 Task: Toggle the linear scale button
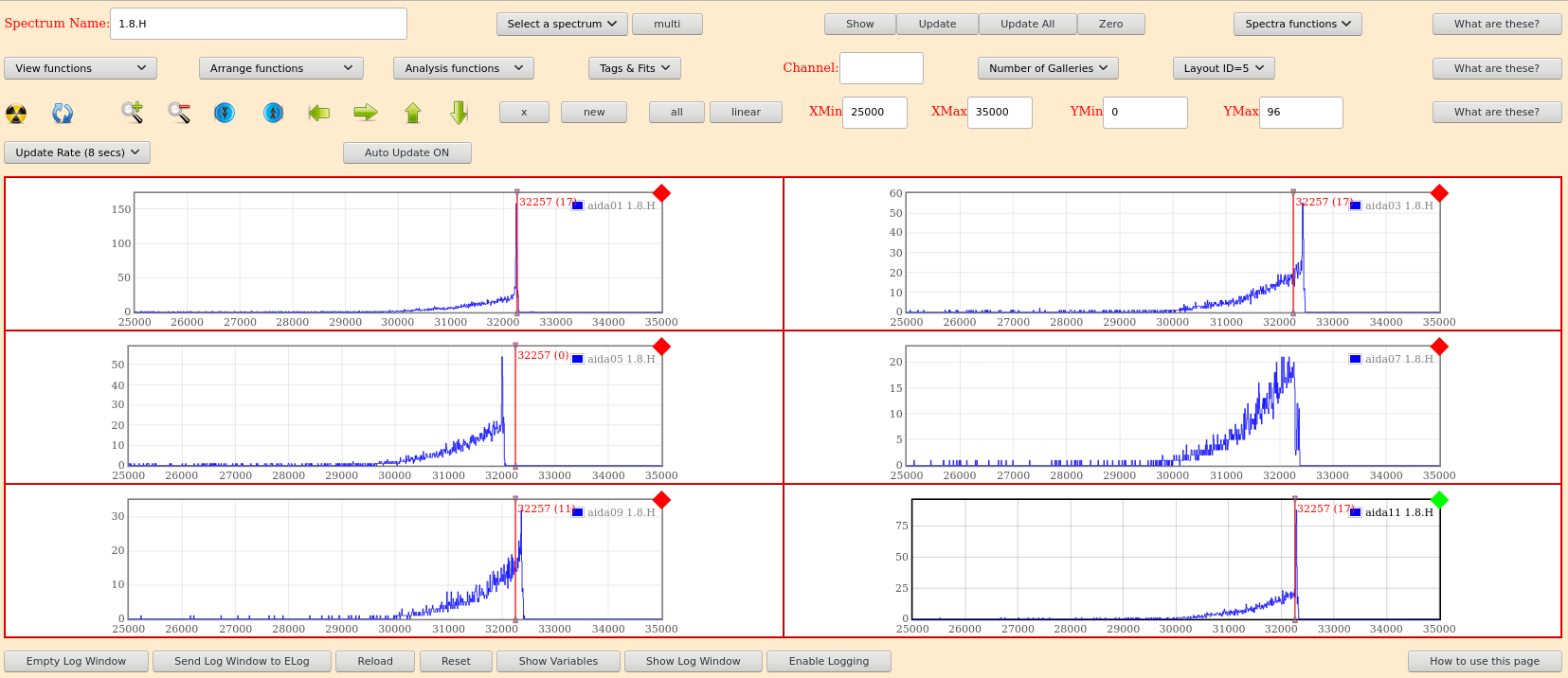(746, 112)
